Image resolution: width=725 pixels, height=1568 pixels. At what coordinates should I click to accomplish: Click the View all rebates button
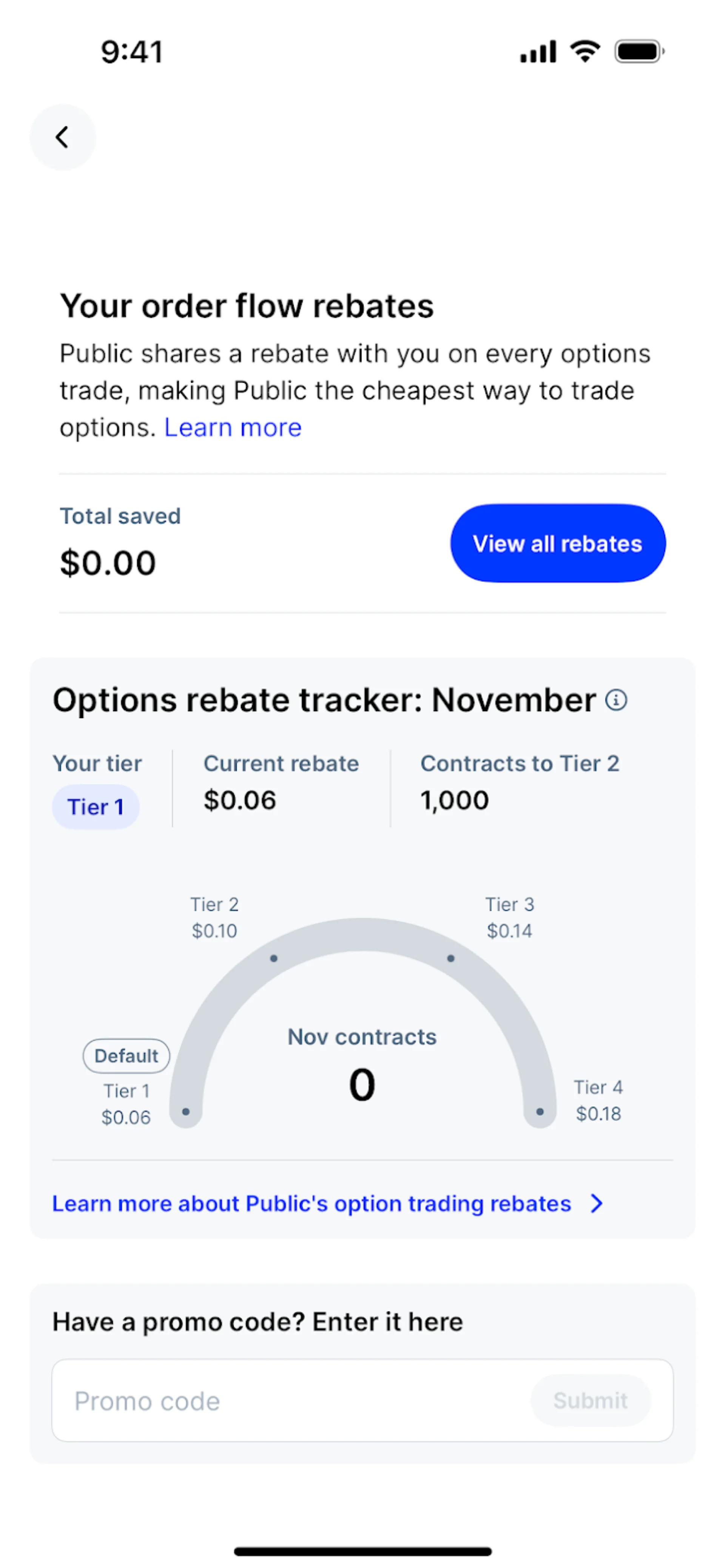[x=558, y=543]
